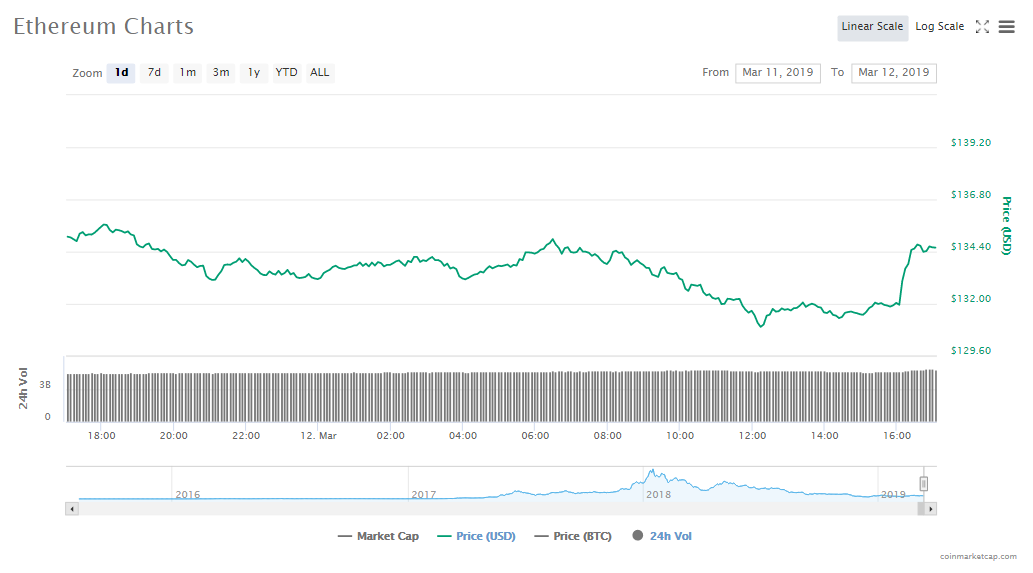This screenshot has width=1033, height=573.
Task: Switch to Linear Scale
Action: 872,27
